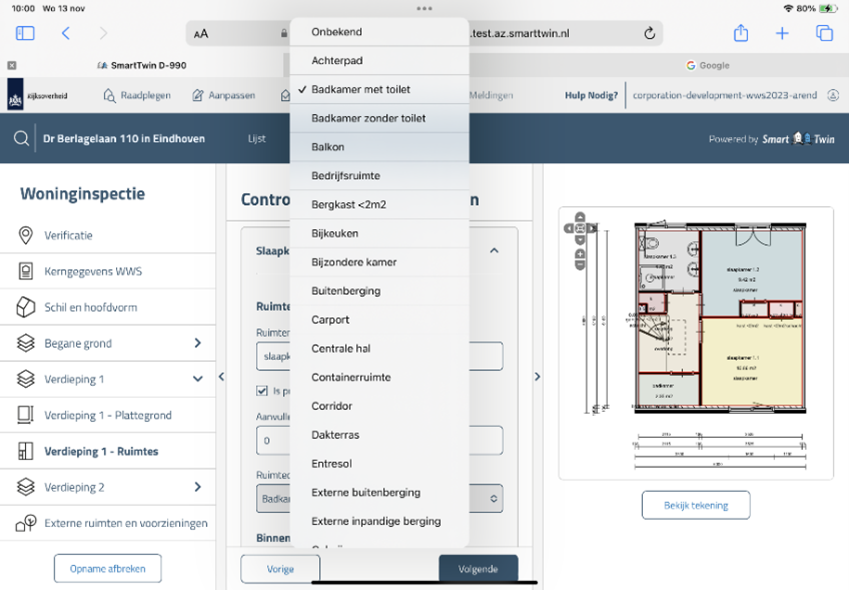Pick 'Dakterras' in the dropdown list
This screenshot has height=590, width=849.
(x=335, y=435)
